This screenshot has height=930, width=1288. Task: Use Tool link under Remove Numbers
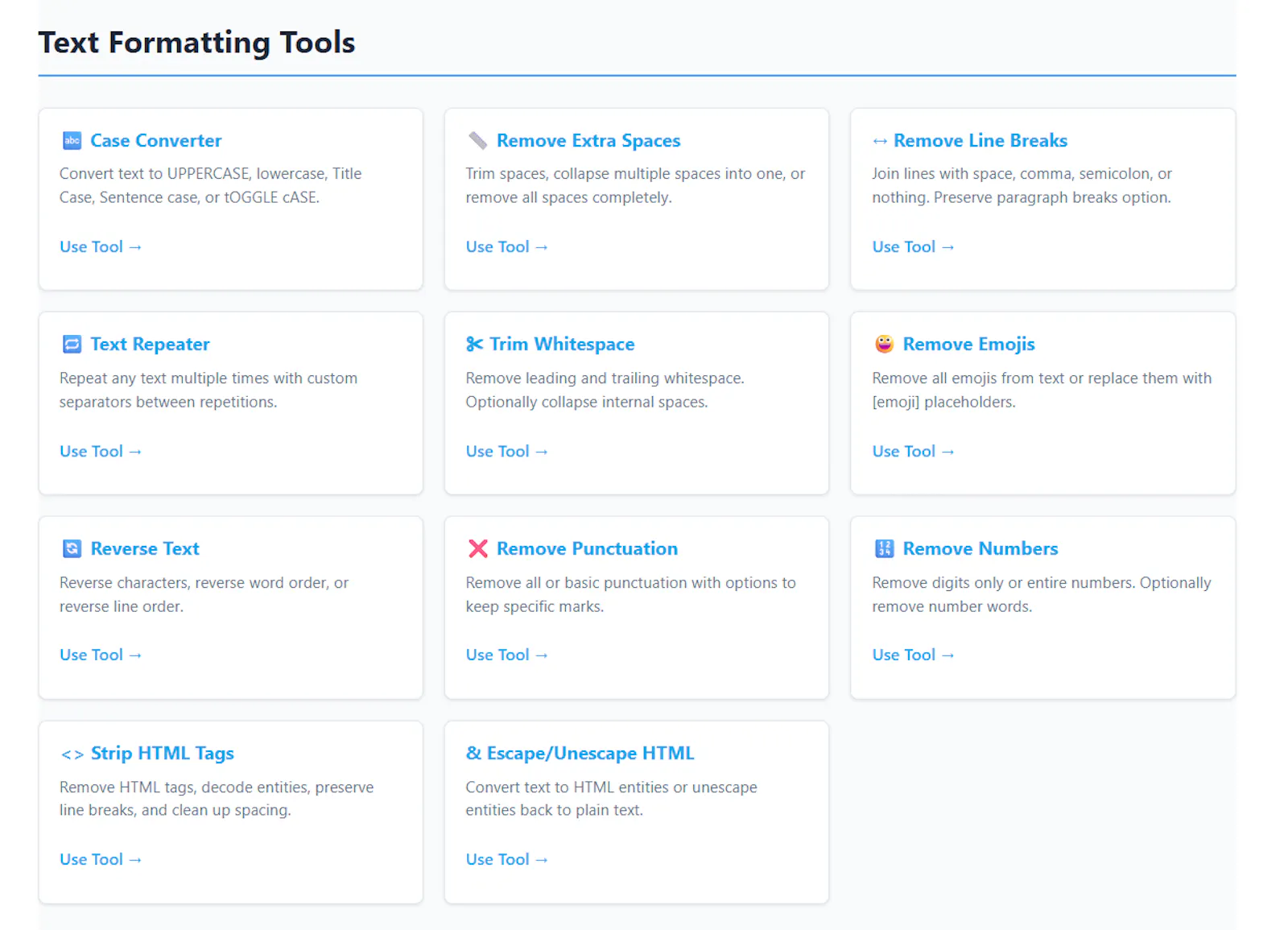(x=913, y=655)
